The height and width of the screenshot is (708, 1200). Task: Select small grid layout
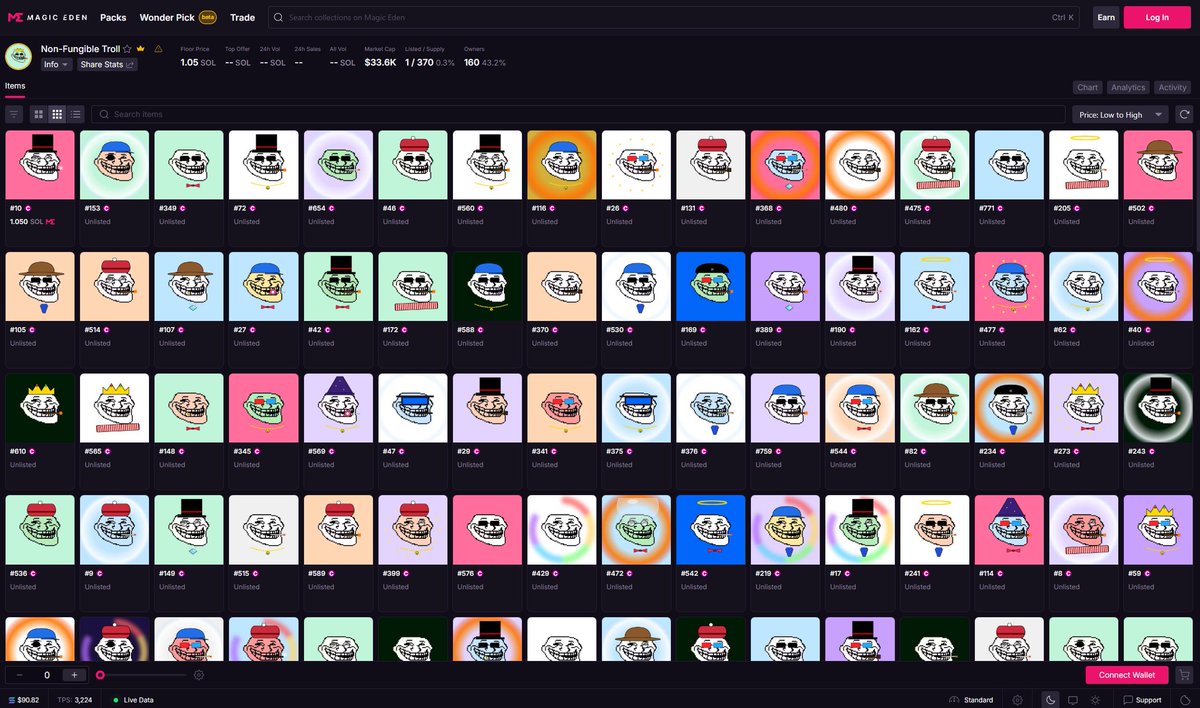pos(58,115)
